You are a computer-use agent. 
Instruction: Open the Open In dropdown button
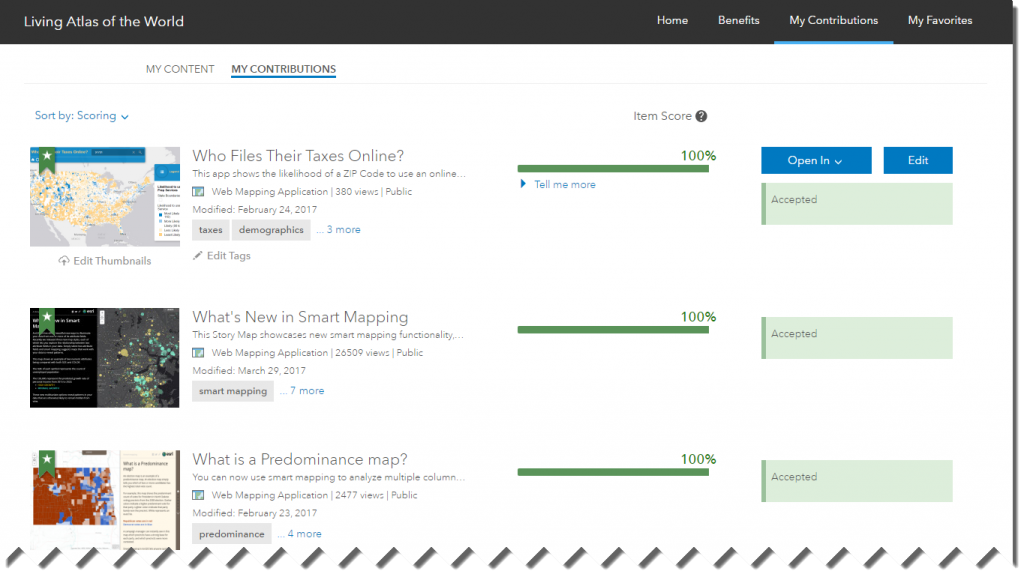pyautogui.click(x=816, y=161)
